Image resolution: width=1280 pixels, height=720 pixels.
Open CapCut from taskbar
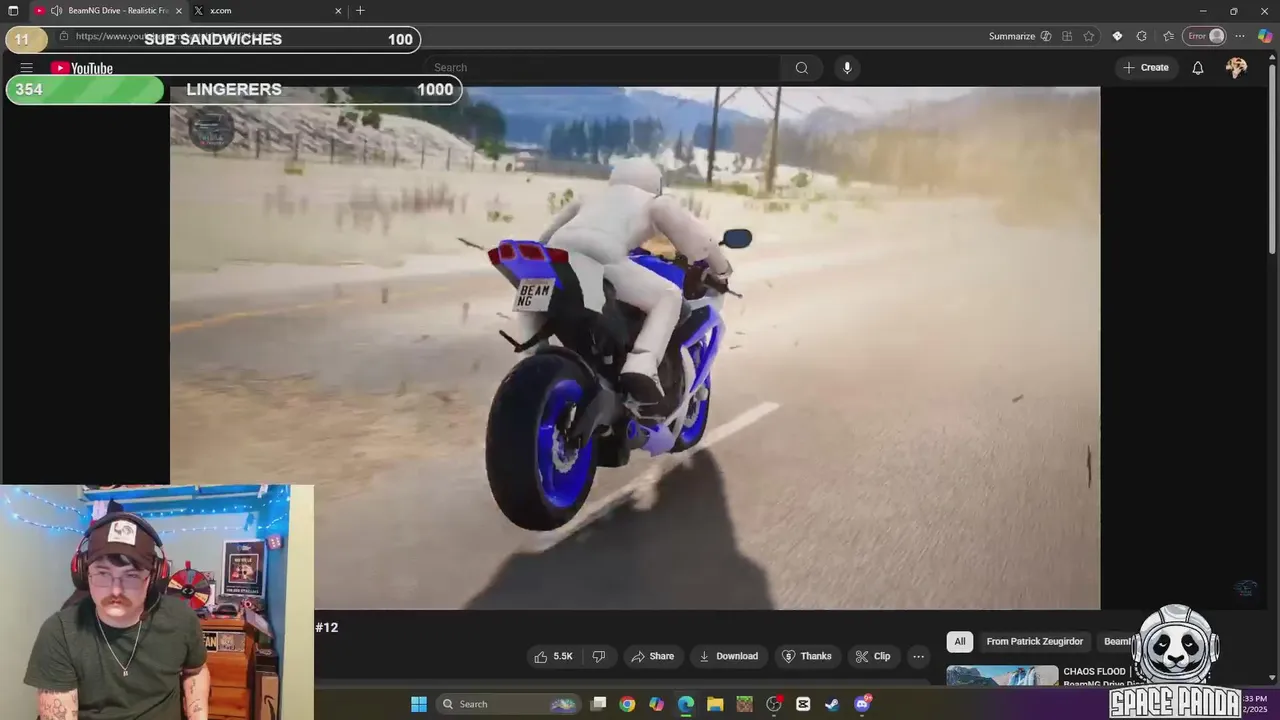803,704
